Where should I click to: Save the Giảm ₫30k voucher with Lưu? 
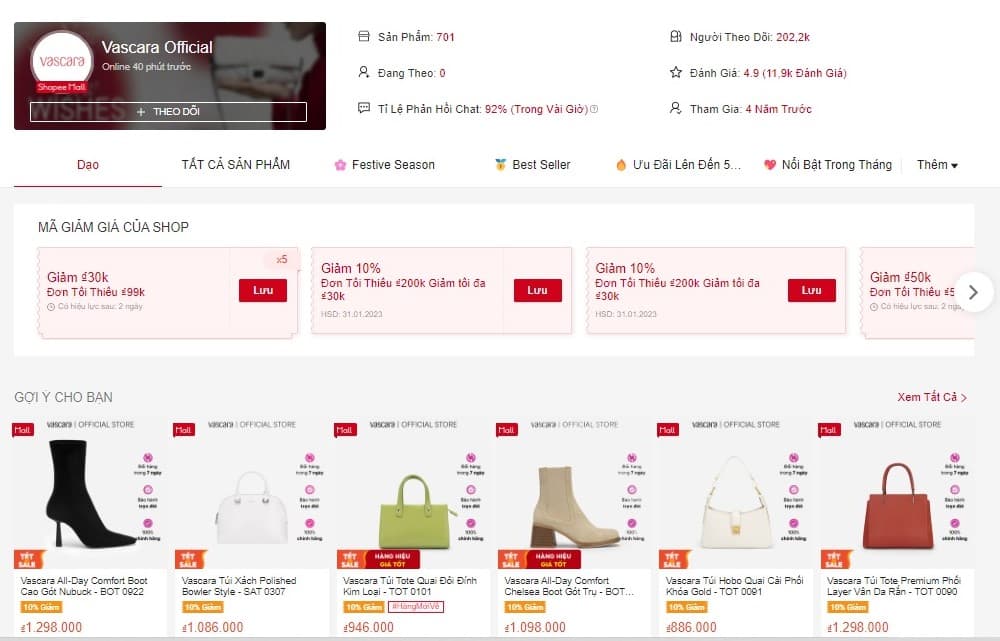(x=263, y=290)
